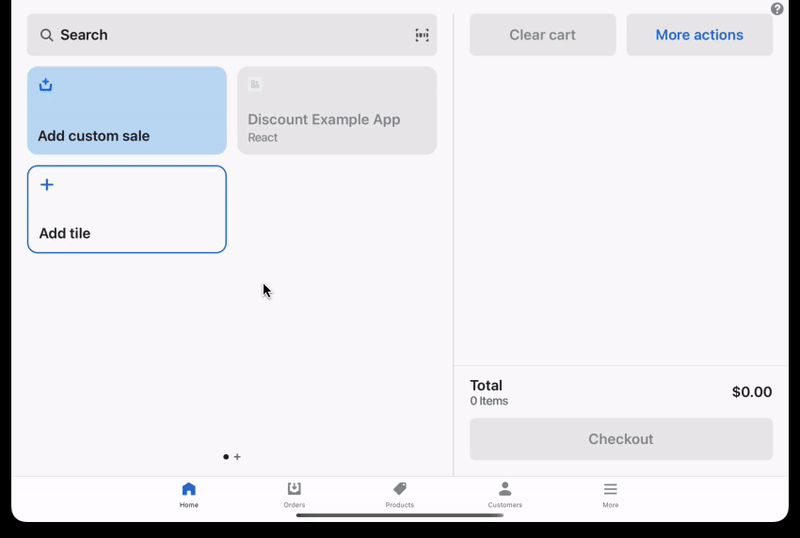
Task: Select the Add custom sale tile label
Action: [94, 136]
